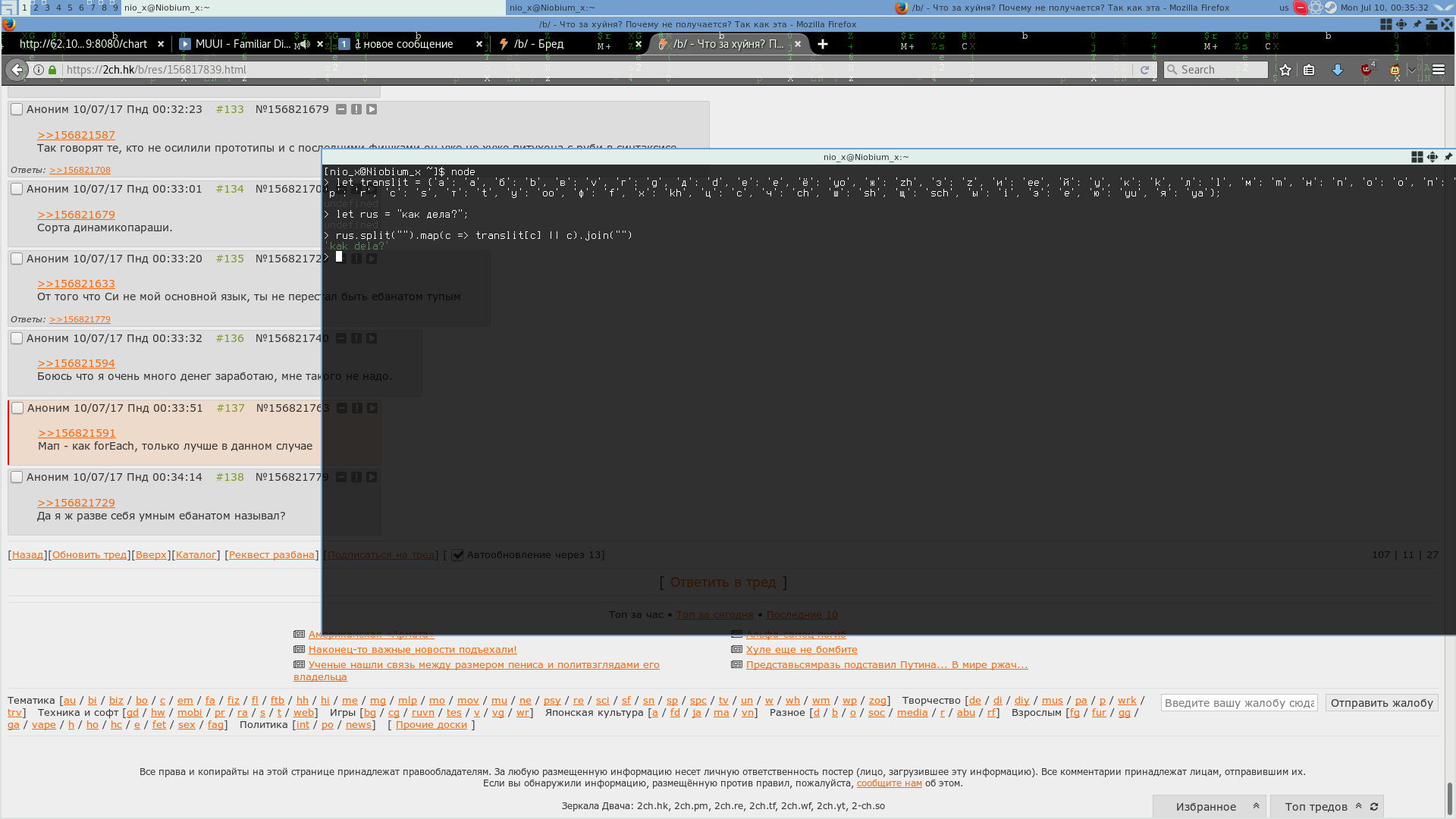Switch to workspace 2 in the panel

(36, 8)
